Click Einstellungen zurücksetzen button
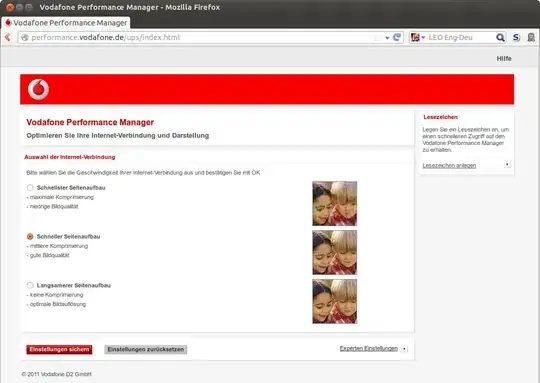This screenshot has width=540, height=383. tap(146, 349)
